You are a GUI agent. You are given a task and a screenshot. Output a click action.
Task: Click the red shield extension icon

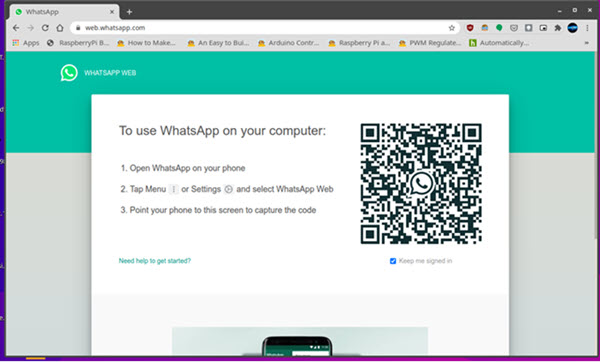tap(470, 28)
